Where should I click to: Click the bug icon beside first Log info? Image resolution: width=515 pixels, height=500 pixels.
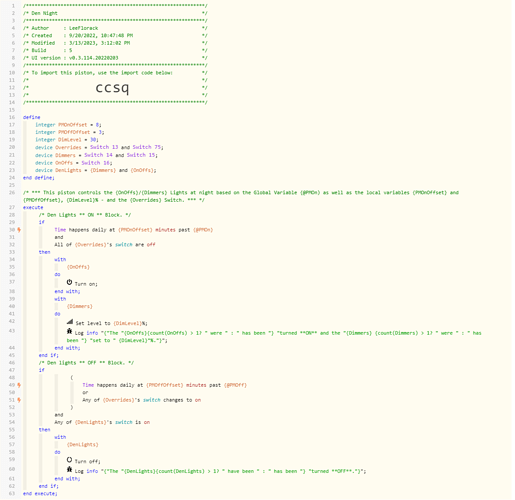pos(69,331)
